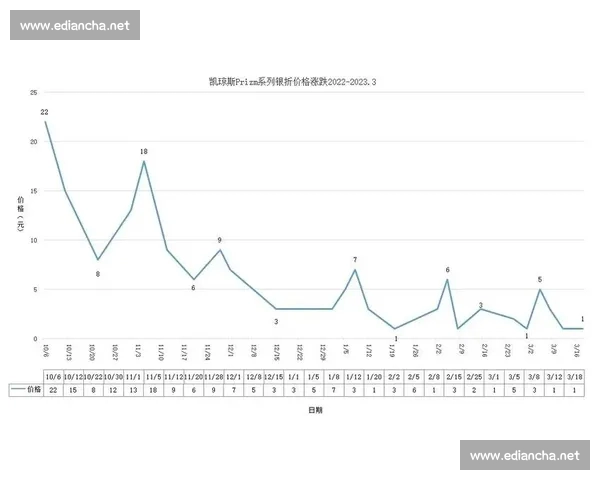
Task: Click the x-axis tick label 10/27
Action: pos(114,352)
